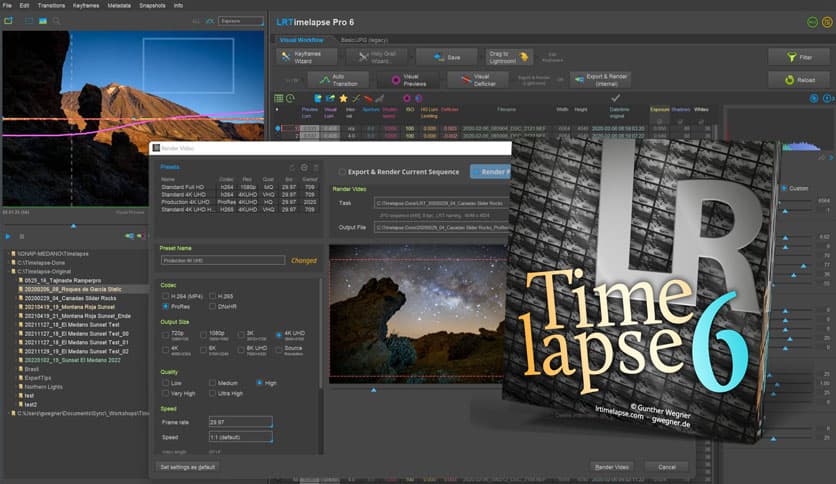Screen dimensions: 836x484
Task: Open the Speed dropdown
Action: (240, 437)
